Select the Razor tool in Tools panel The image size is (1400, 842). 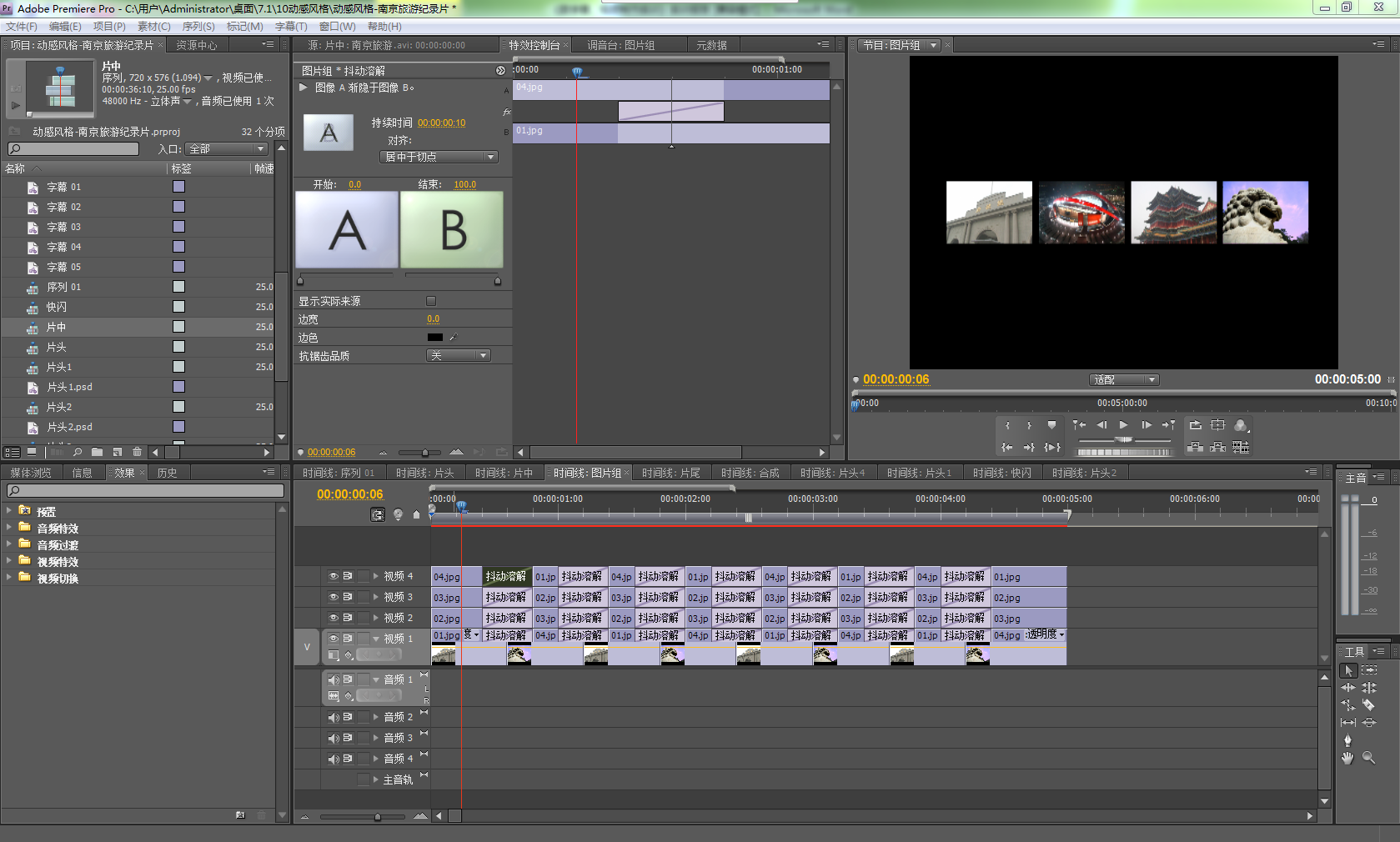[x=1368, y=705]
